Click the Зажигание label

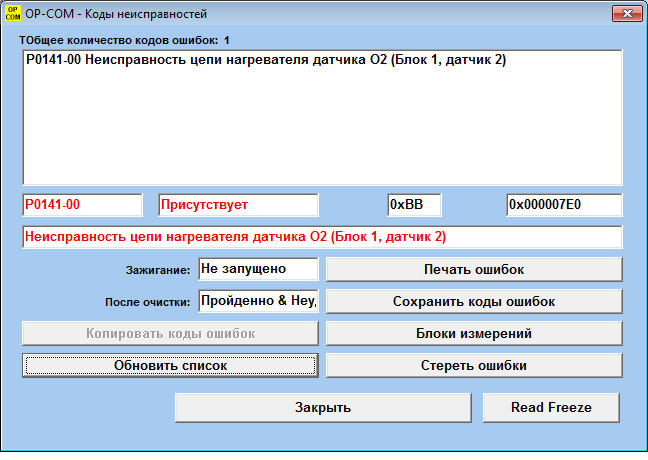(158, 270)
